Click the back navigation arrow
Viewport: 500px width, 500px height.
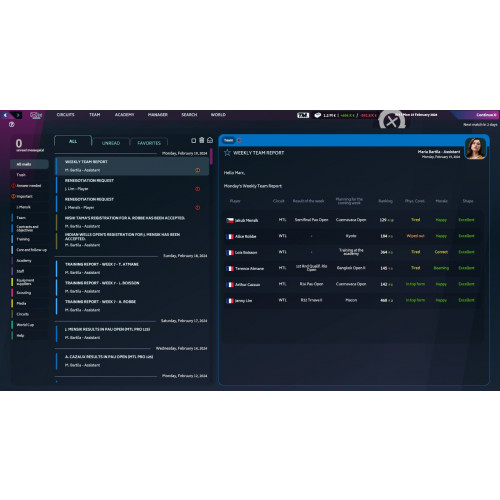[x=5, y=115]
